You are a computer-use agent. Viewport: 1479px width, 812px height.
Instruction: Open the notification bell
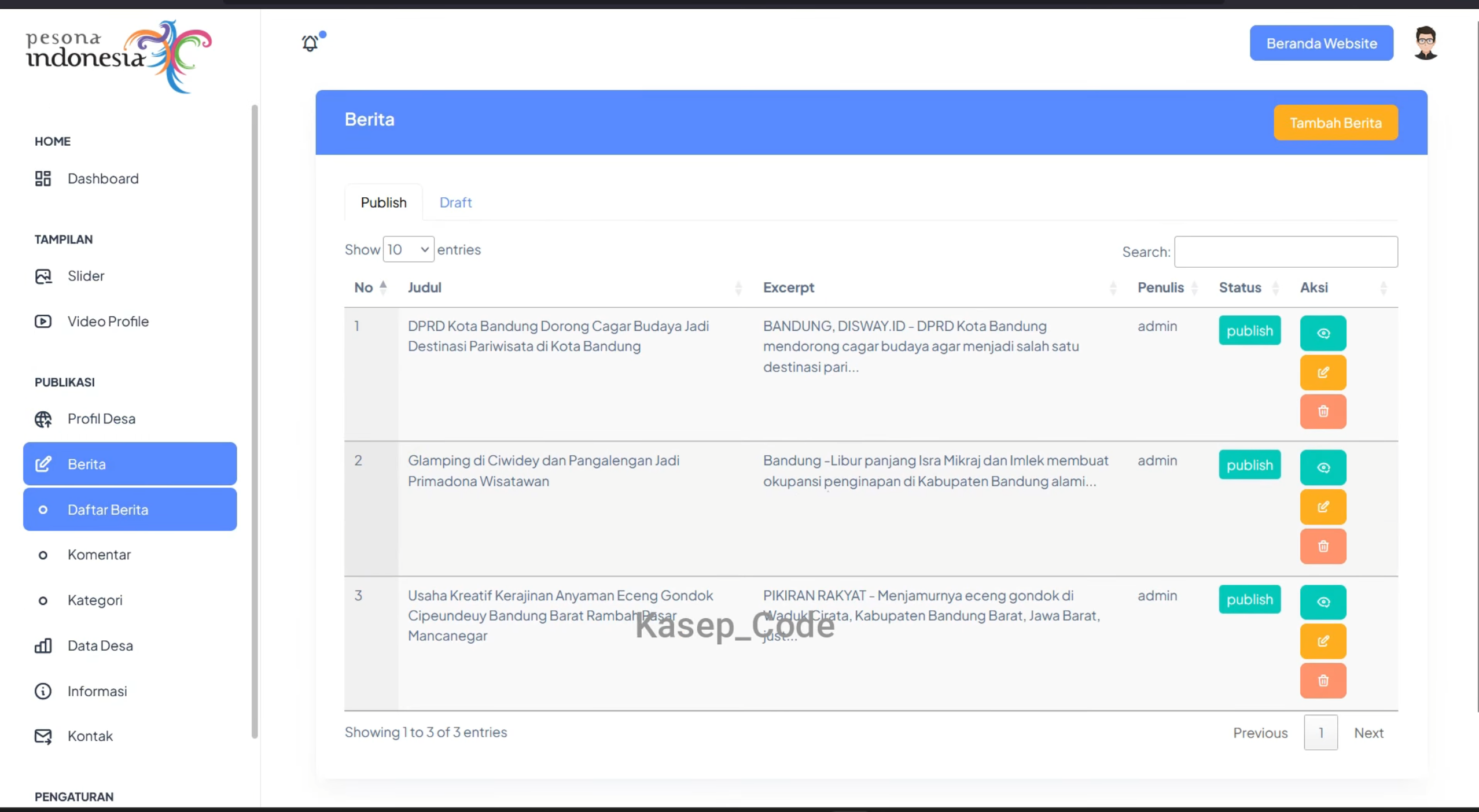click(311, 43)
